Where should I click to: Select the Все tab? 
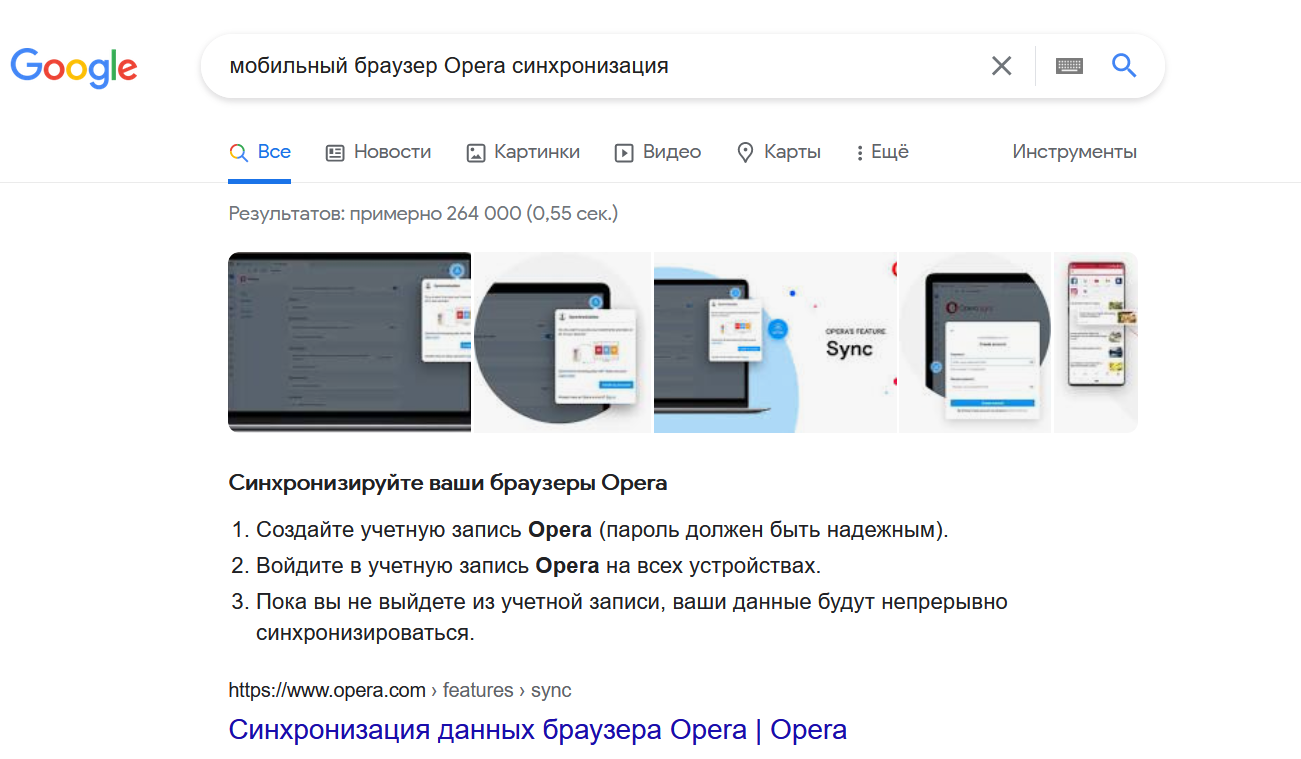(260, 152)
